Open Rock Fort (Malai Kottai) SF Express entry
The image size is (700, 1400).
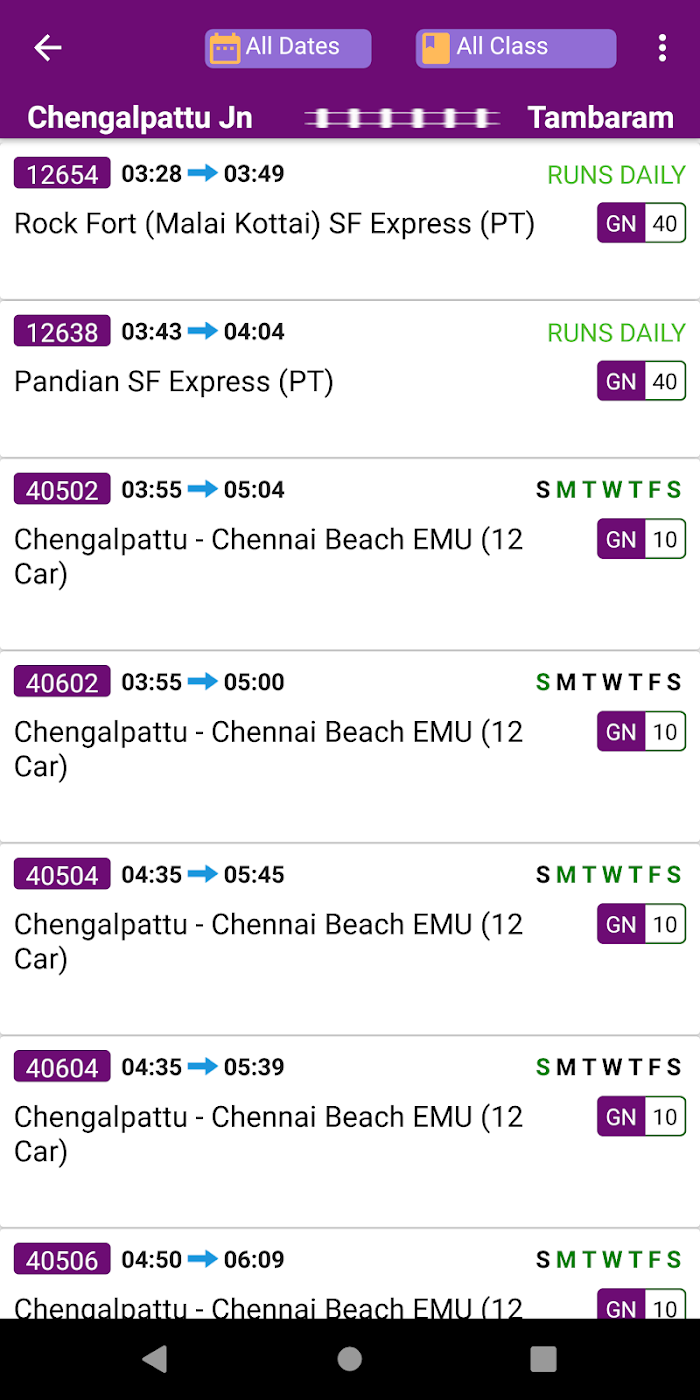point(350,221)
